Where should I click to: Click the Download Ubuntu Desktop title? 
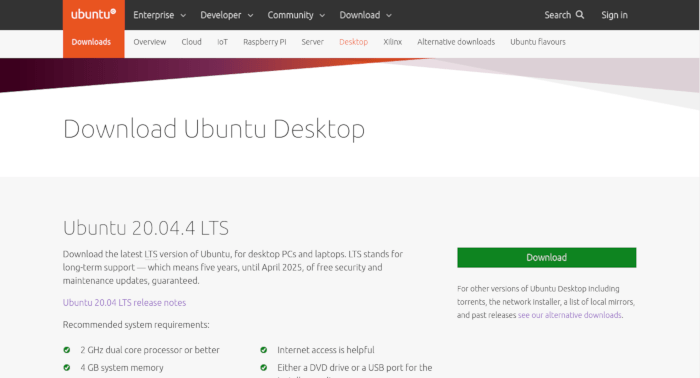(214, 129)
